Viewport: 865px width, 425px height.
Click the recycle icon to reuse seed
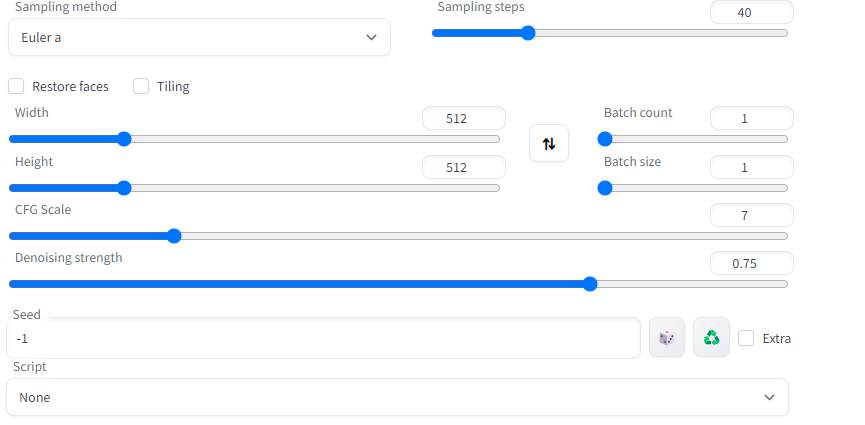pyautogui.click(x=711, y=338)
